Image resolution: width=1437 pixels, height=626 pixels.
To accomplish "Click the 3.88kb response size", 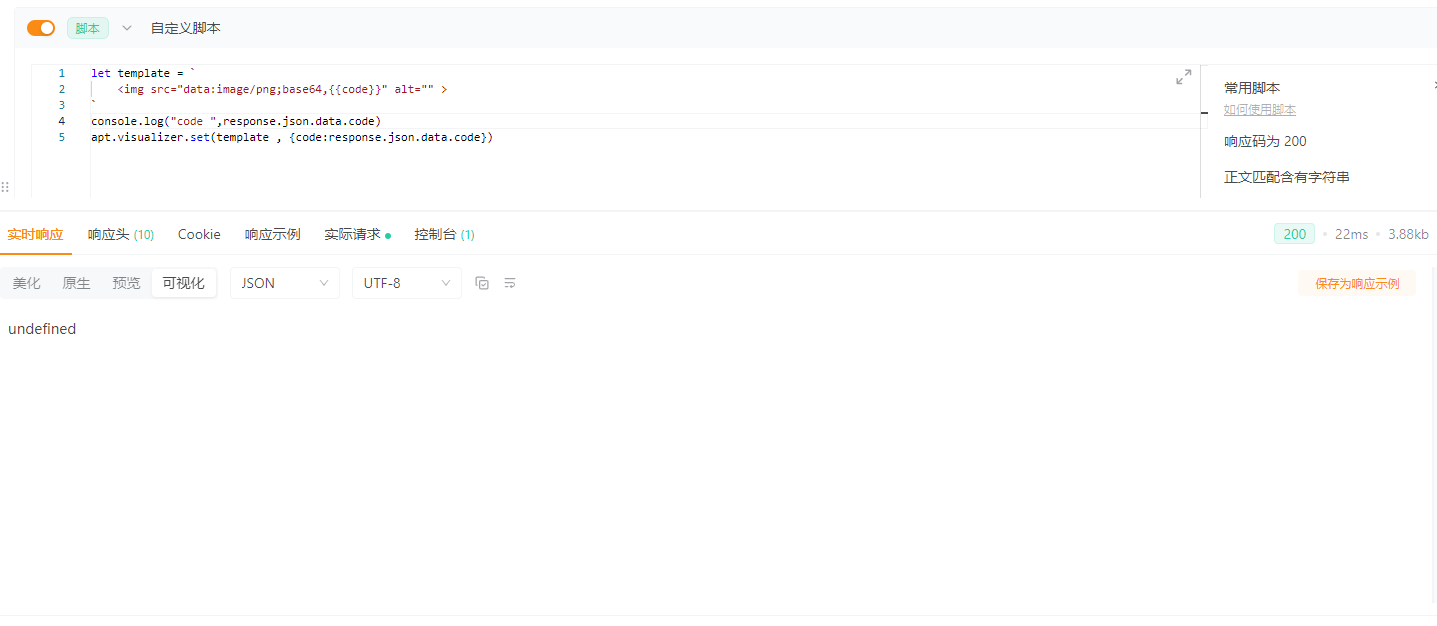I will pos(1408,234).
